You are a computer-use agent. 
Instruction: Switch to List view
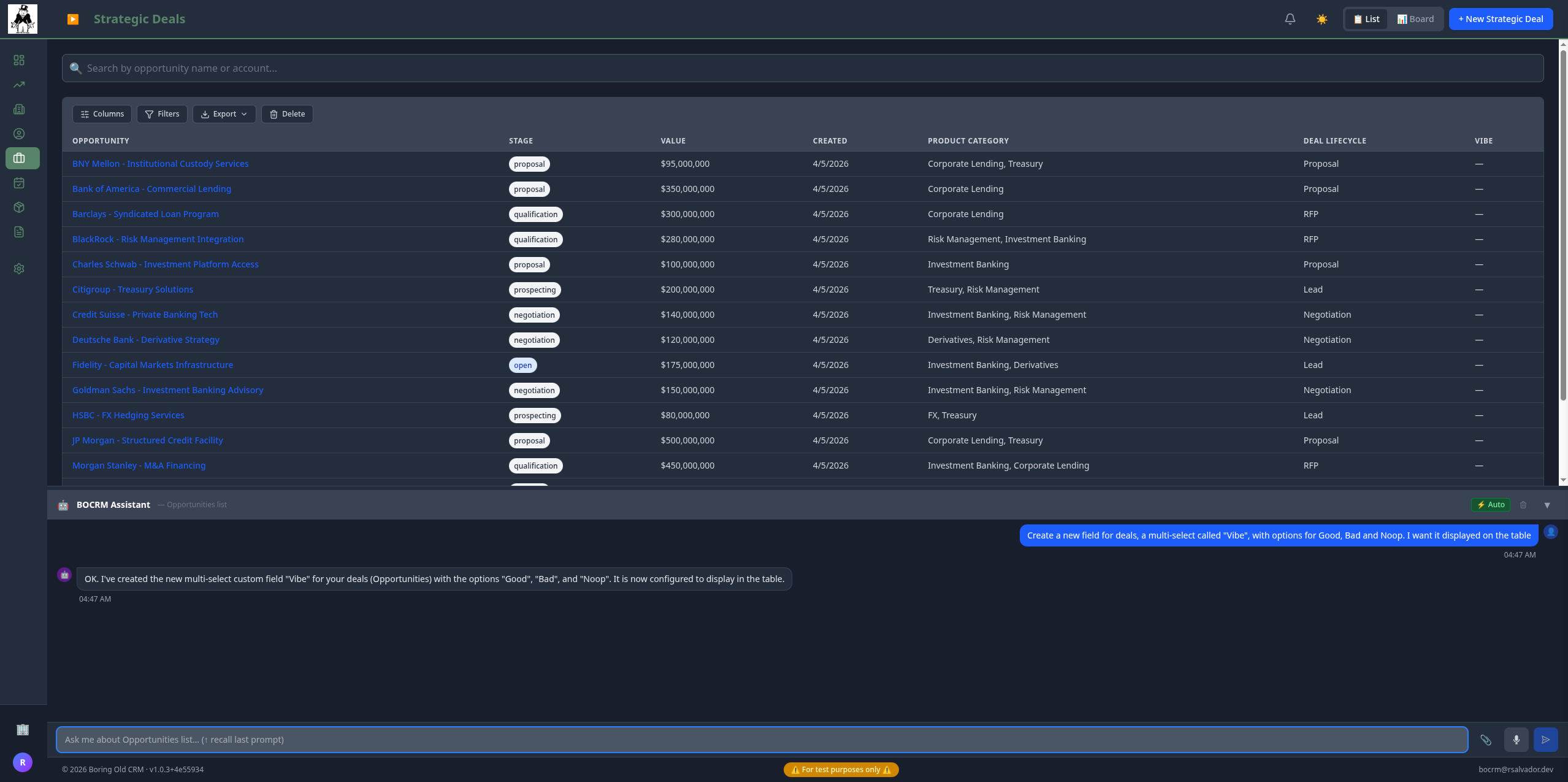[x=1366, y=19]
